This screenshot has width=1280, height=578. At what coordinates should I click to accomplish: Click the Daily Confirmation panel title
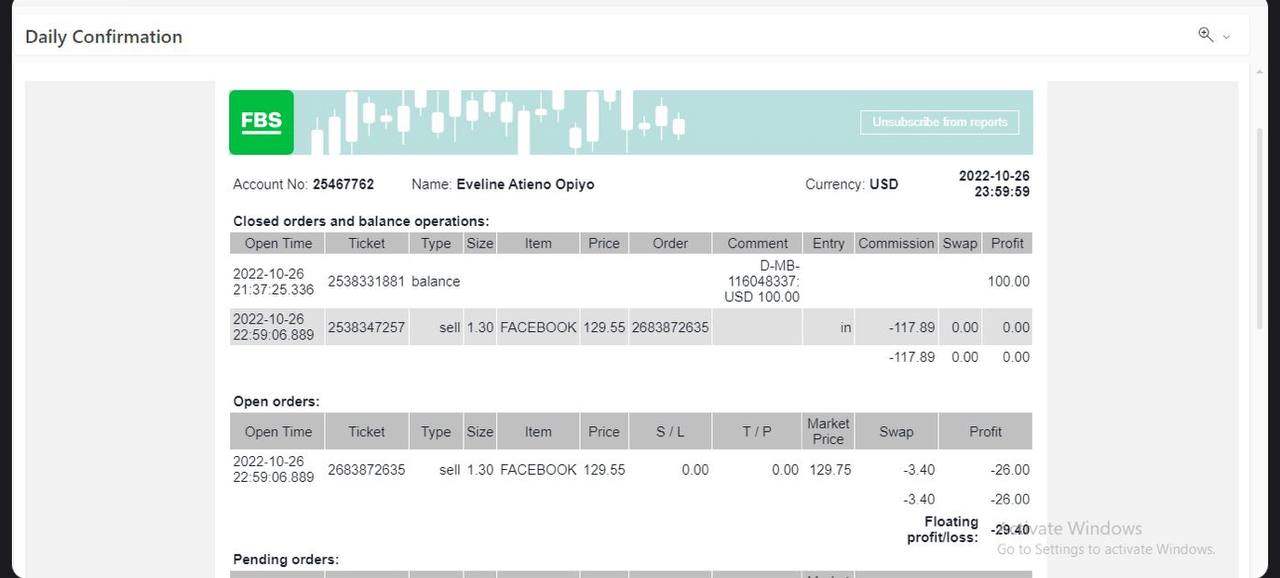(104, 37)
